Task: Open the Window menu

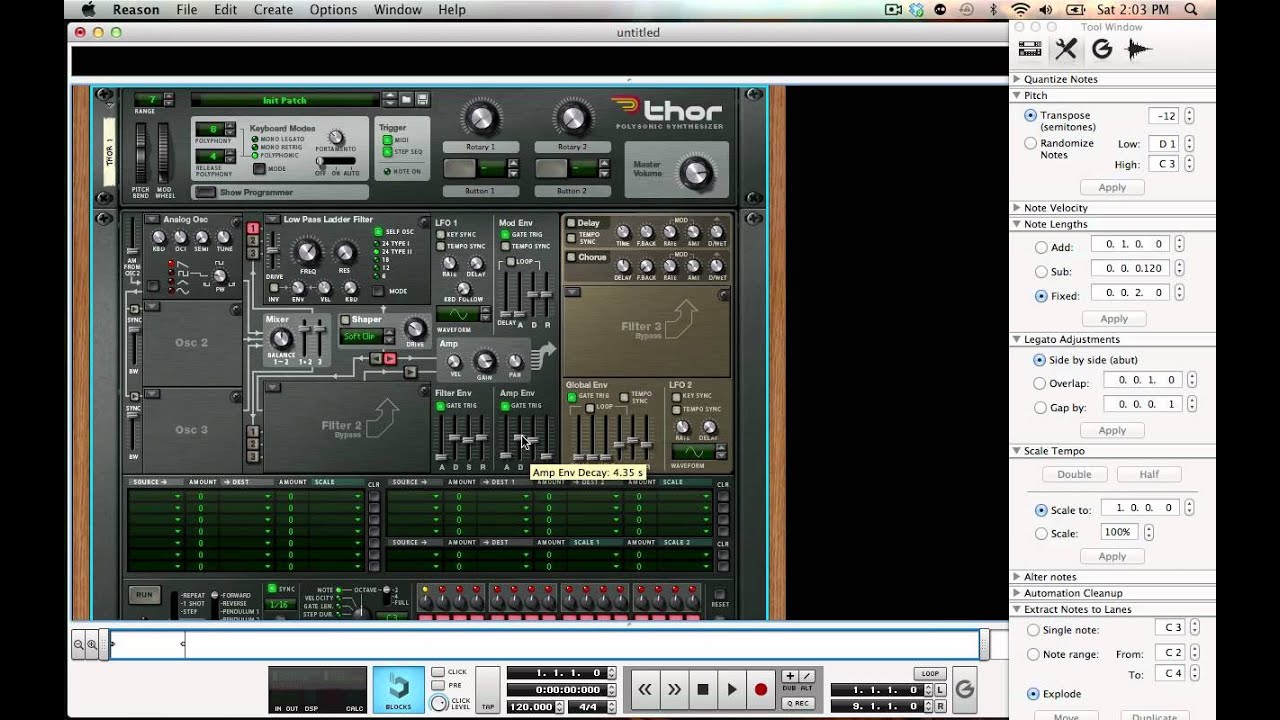Action: [397, 10]
